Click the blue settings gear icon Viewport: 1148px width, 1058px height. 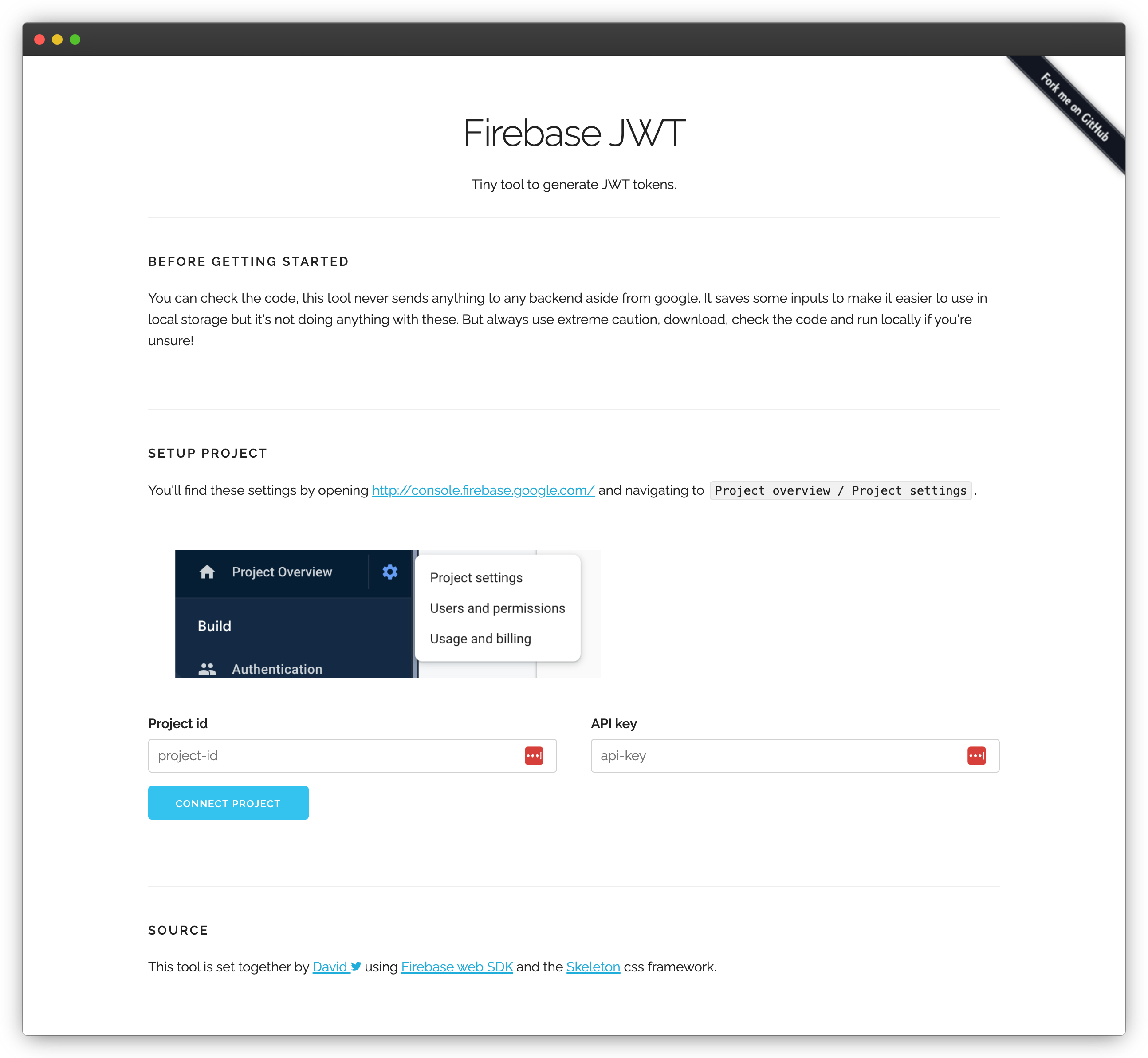(390, 572)
